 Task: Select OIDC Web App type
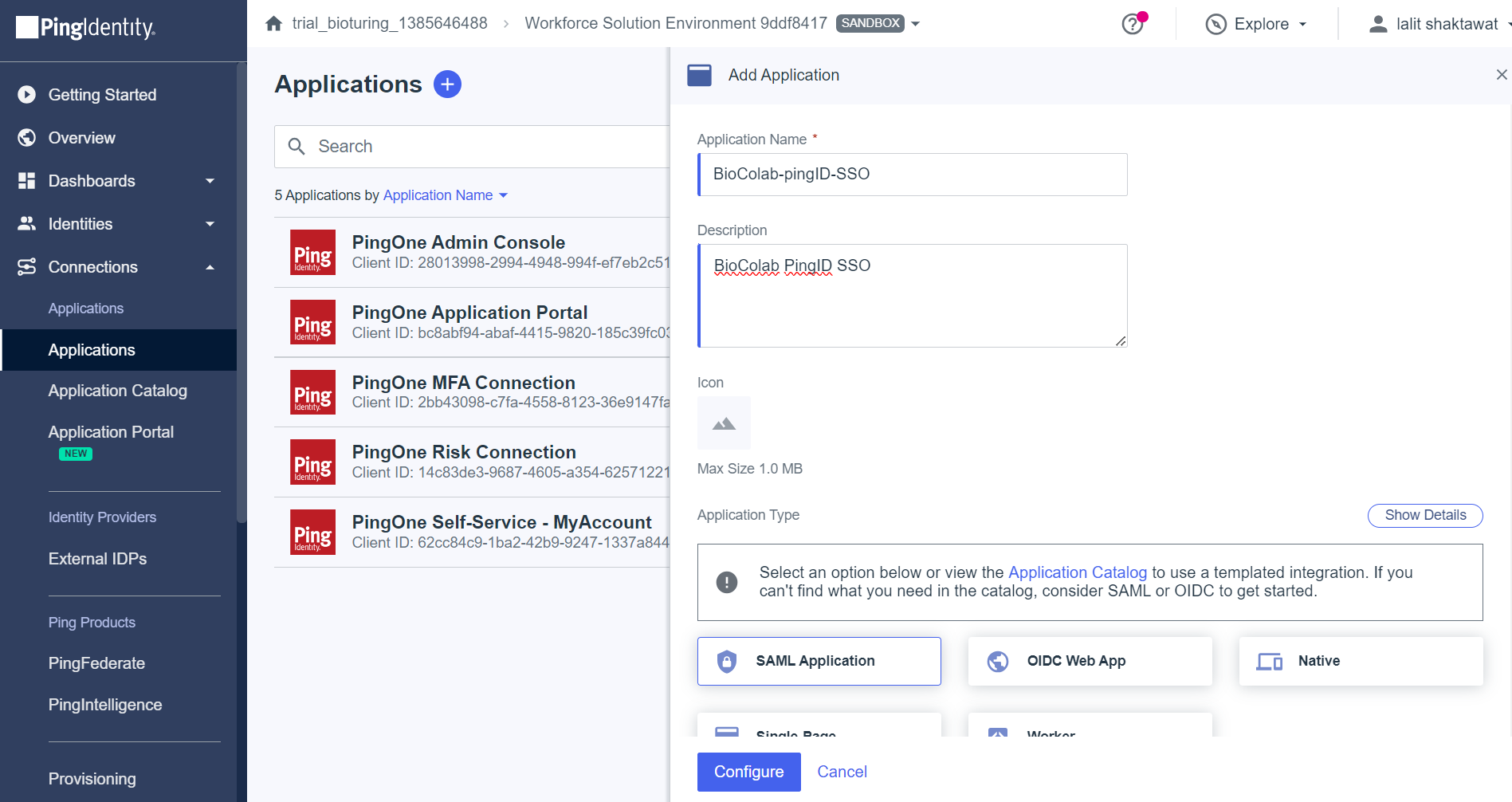tap(1090, 661)
